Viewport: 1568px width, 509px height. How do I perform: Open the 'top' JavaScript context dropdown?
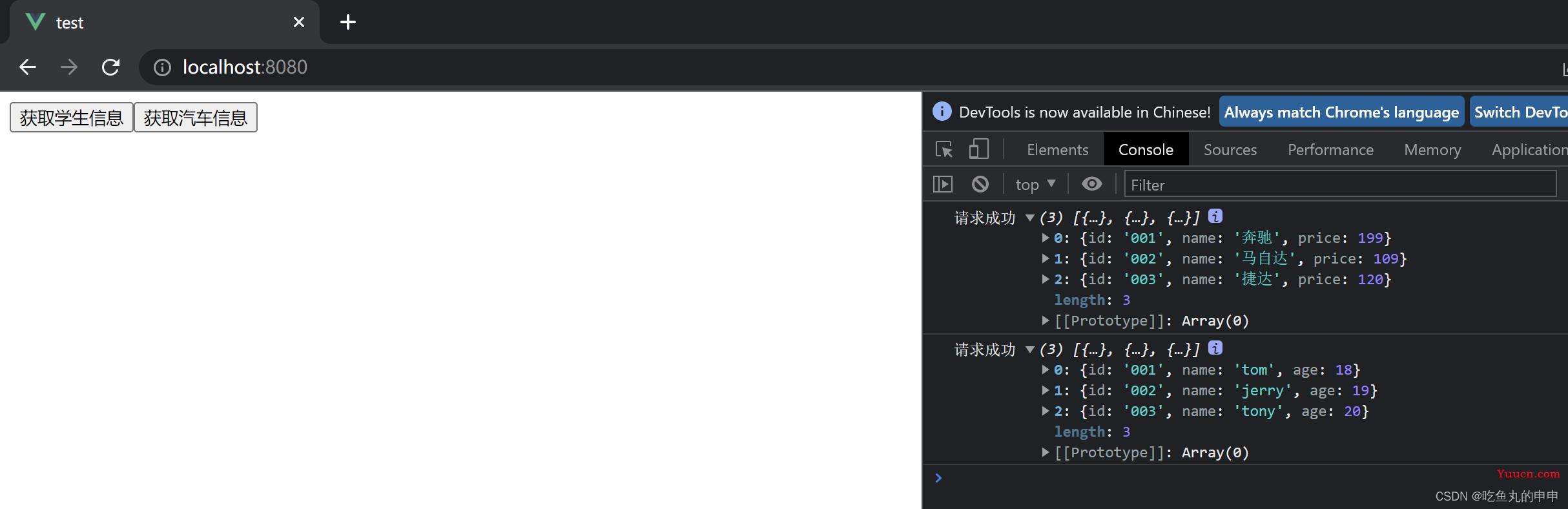pos(1035,185)
